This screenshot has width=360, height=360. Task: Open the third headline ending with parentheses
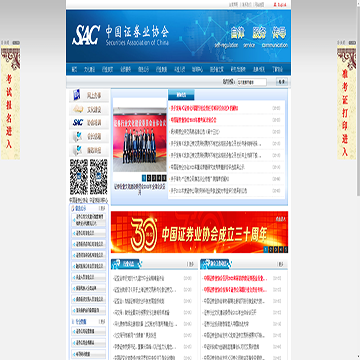(195, 132)
